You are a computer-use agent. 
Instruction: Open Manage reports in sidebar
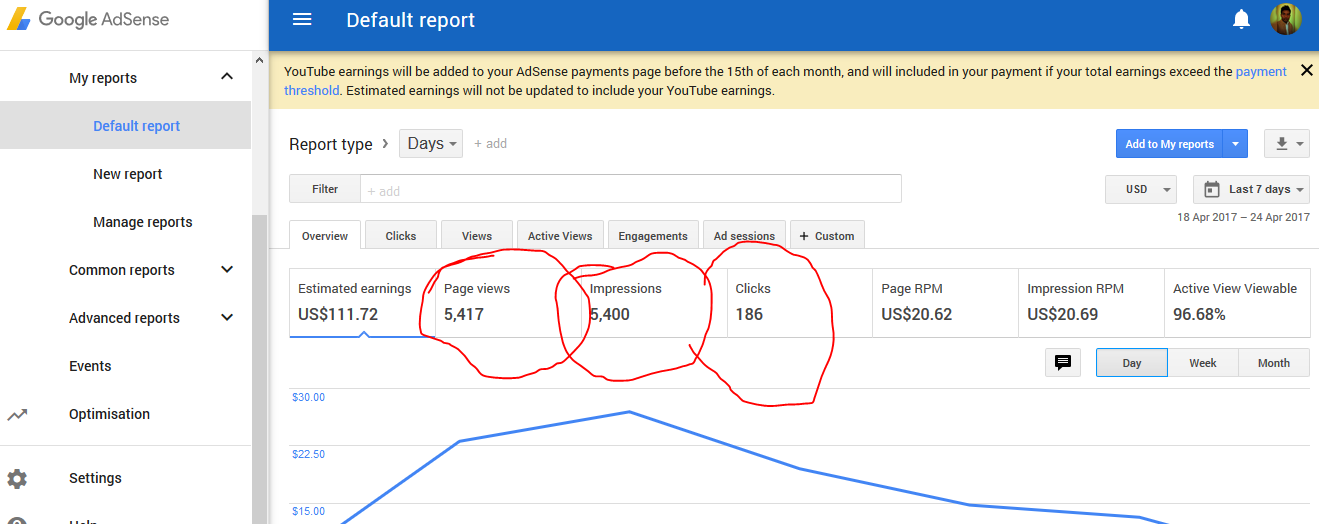coord(143,222)
